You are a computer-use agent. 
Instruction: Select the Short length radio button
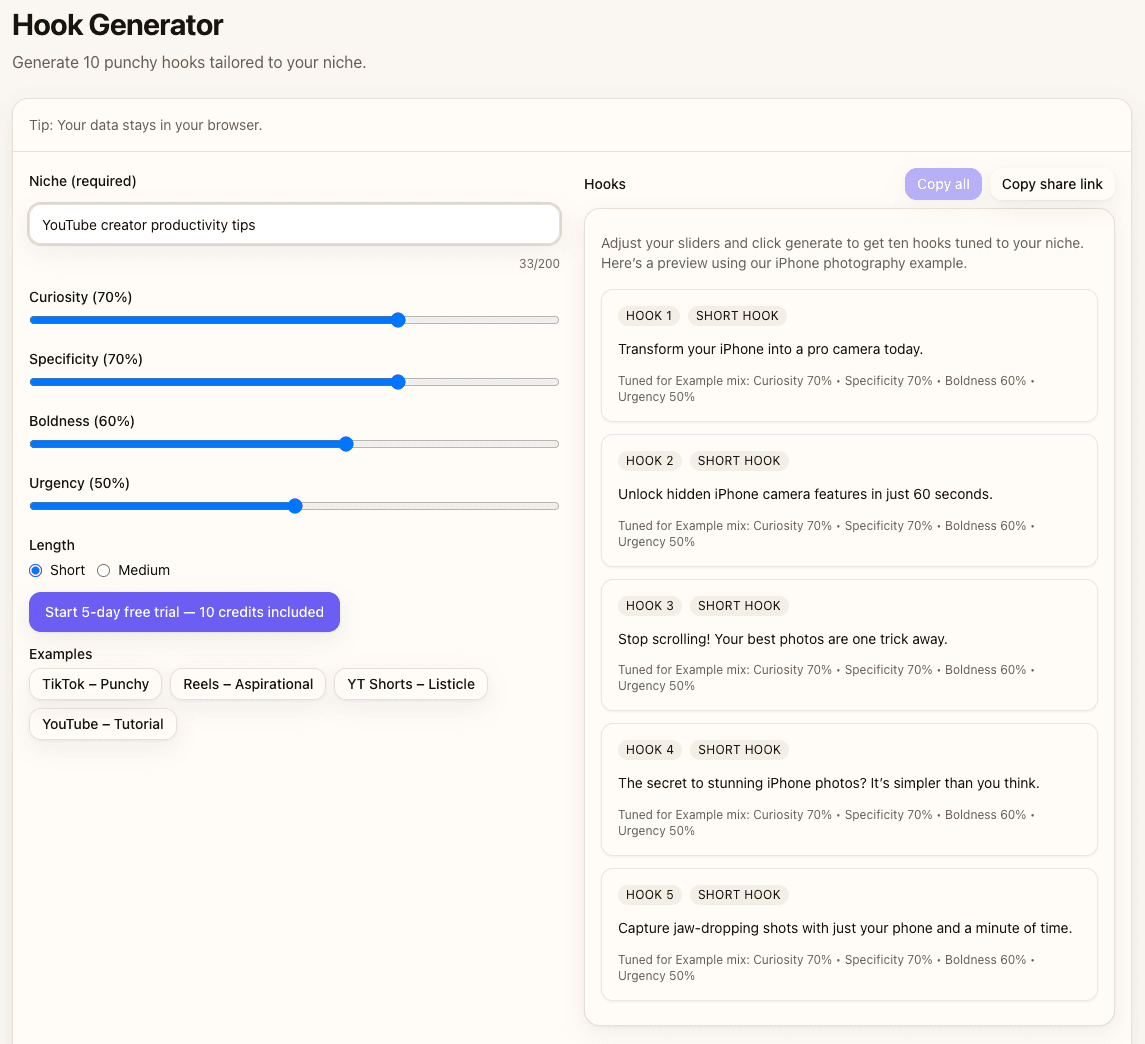click(x=34, y=570)
